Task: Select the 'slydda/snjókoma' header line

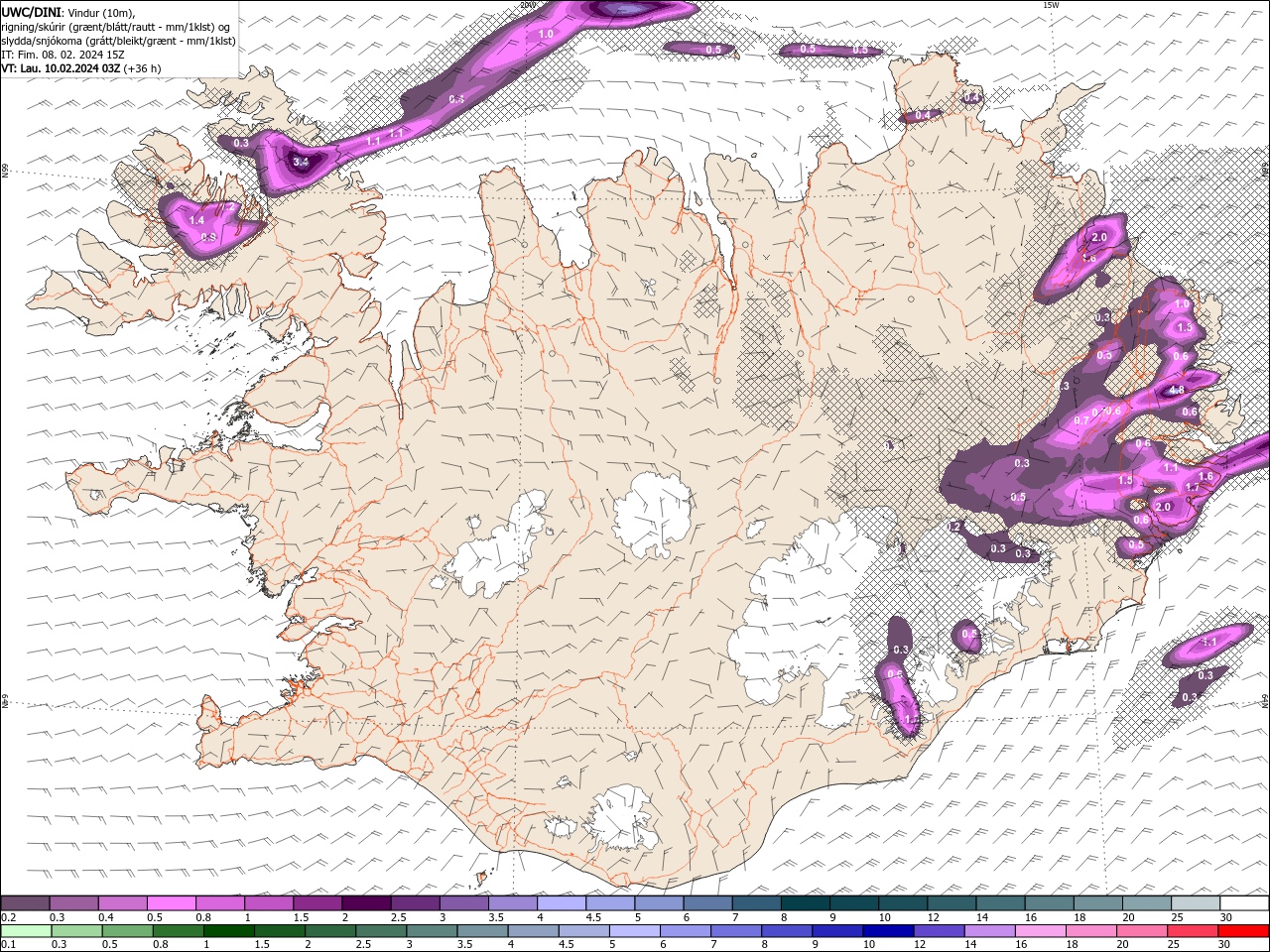Action: (x=118, y=41)
